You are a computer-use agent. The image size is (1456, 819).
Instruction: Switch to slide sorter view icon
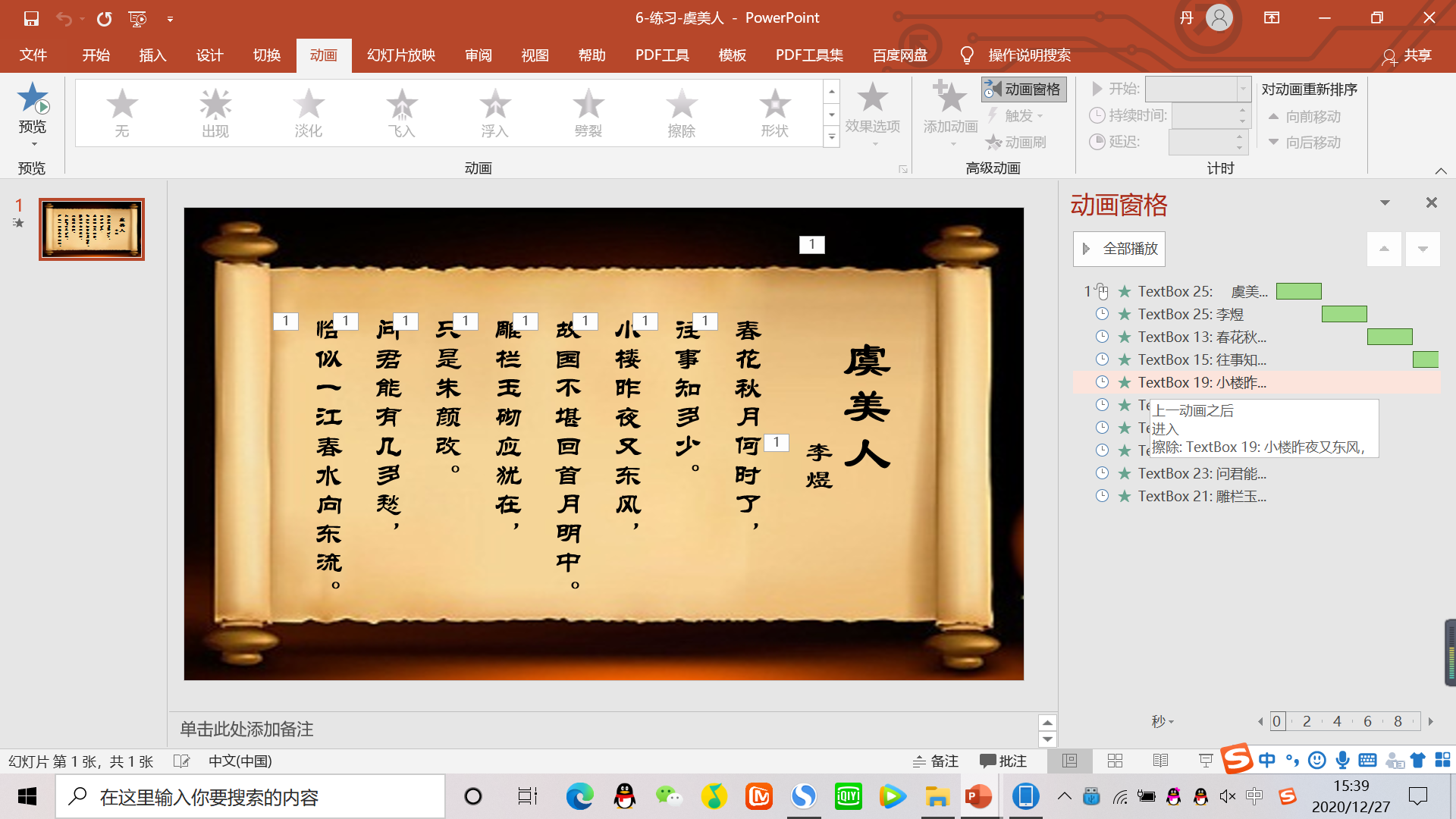coord(1115,761)
